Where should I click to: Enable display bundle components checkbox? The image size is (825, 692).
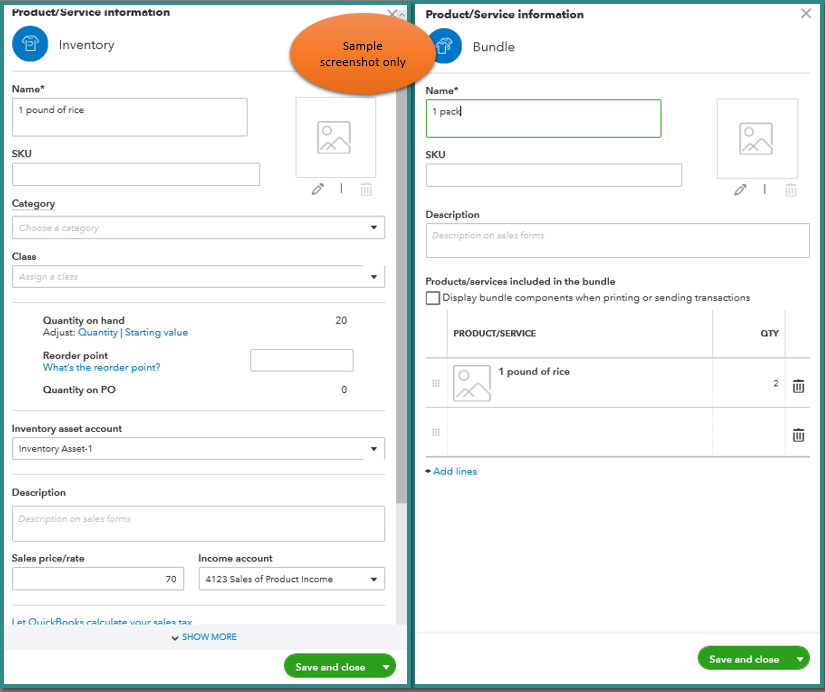pos(432,298)
